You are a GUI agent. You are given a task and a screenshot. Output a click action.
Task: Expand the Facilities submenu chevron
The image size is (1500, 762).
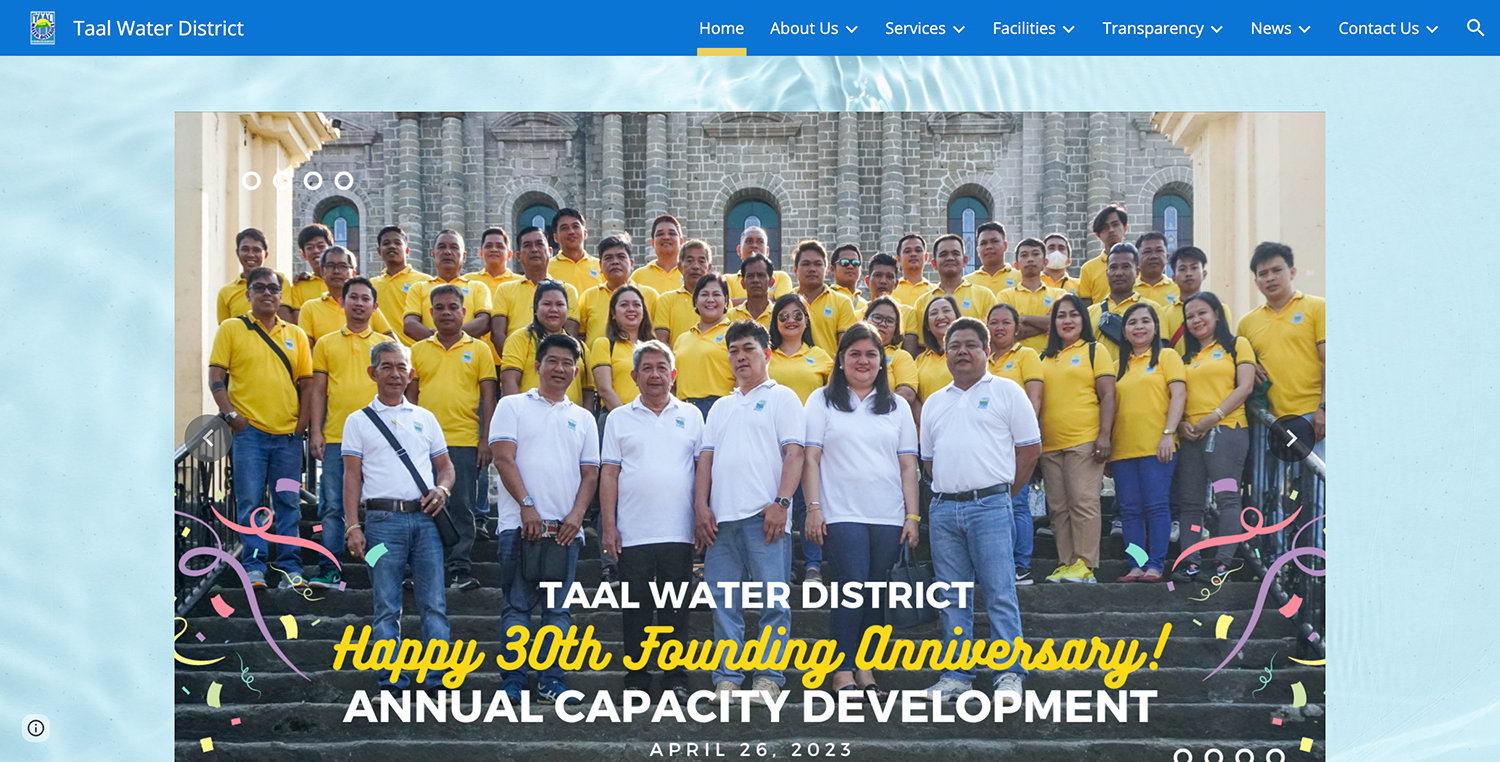pos(1069,29)
